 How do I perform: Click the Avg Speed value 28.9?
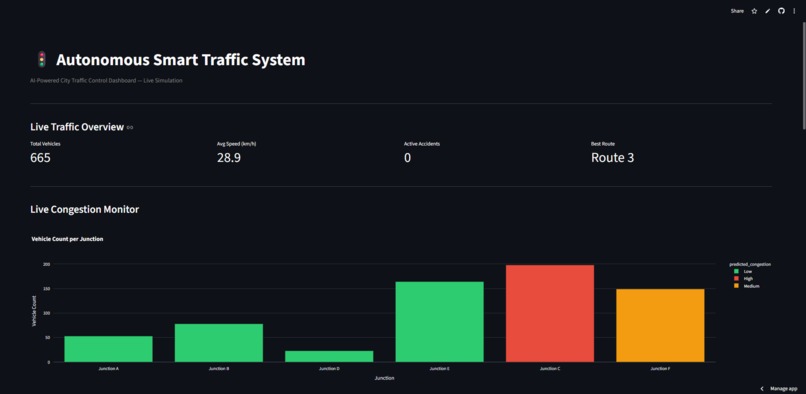point(229,158)
